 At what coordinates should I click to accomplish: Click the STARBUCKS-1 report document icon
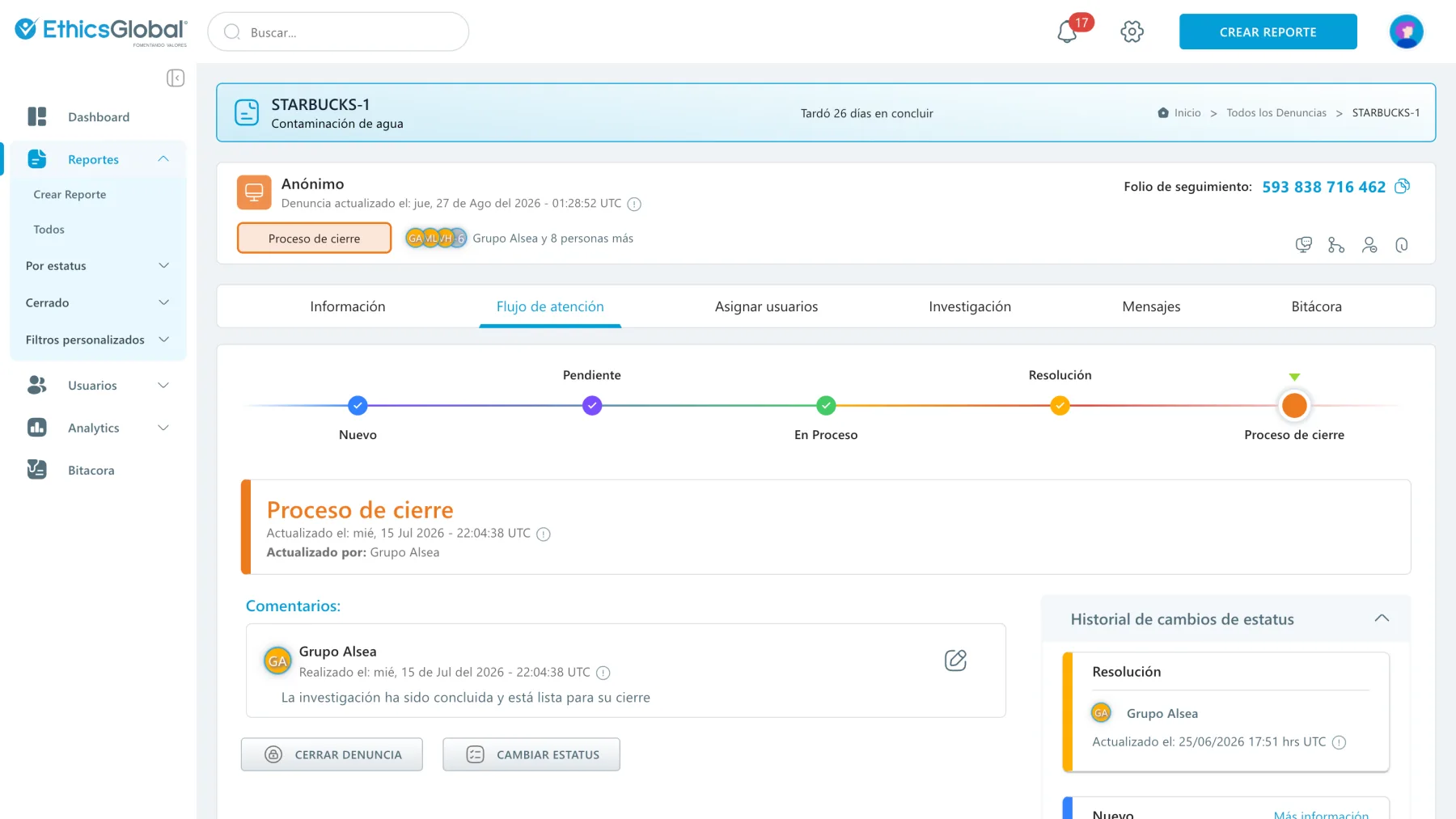tap(247, 112)
